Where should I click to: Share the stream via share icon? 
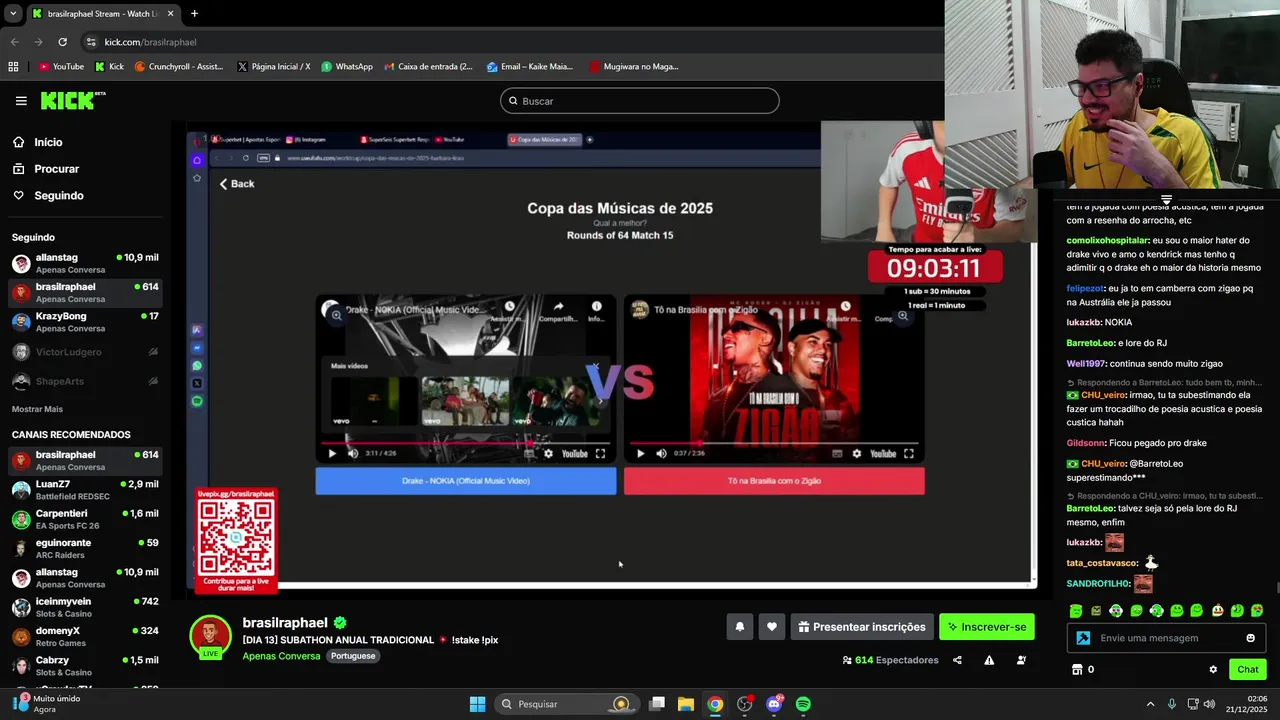957,660
